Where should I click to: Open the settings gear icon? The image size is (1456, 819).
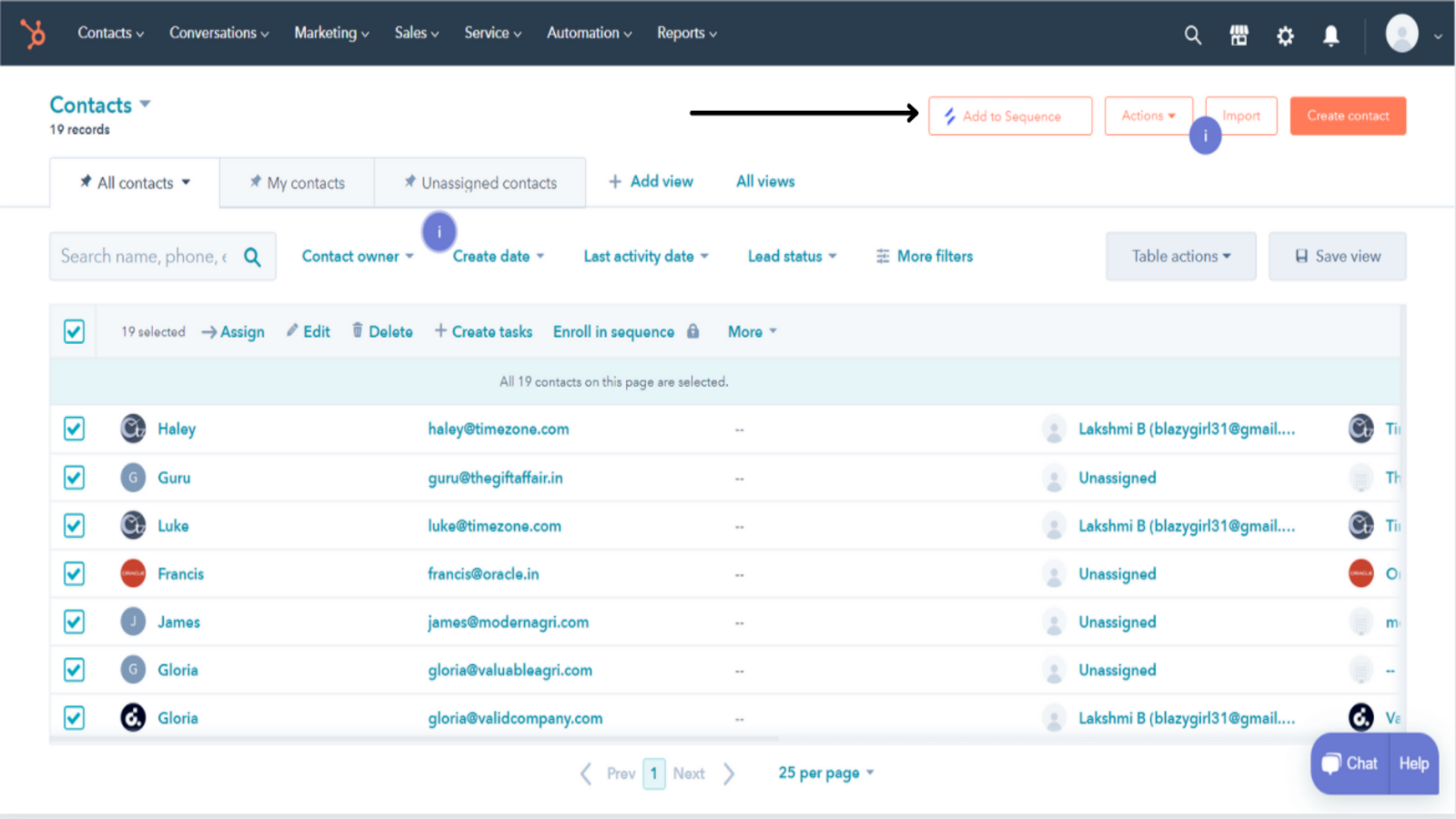1285,35
